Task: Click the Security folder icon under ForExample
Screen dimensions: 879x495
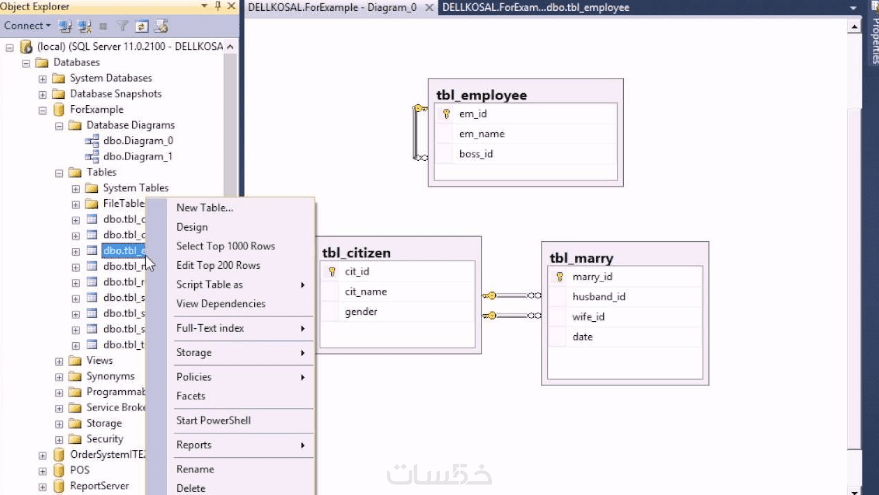Action: click(75, 439)
